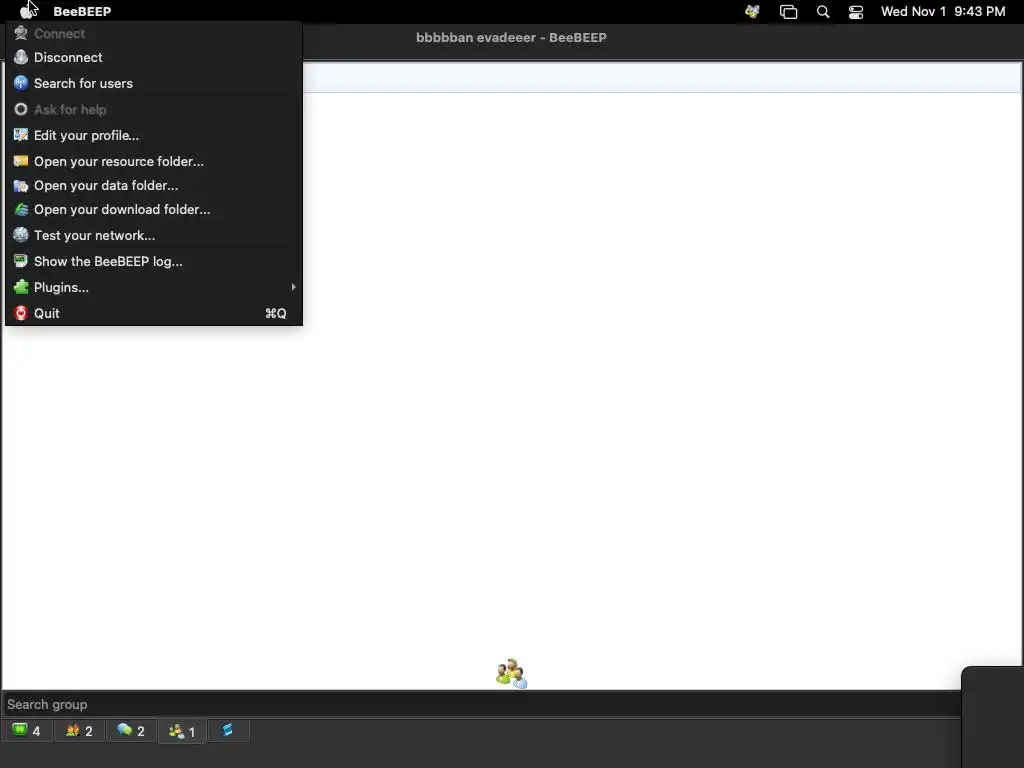Click the screen mirroring menu bar icon
This screenshot has width=1024, height=768.
click(788, 12)
